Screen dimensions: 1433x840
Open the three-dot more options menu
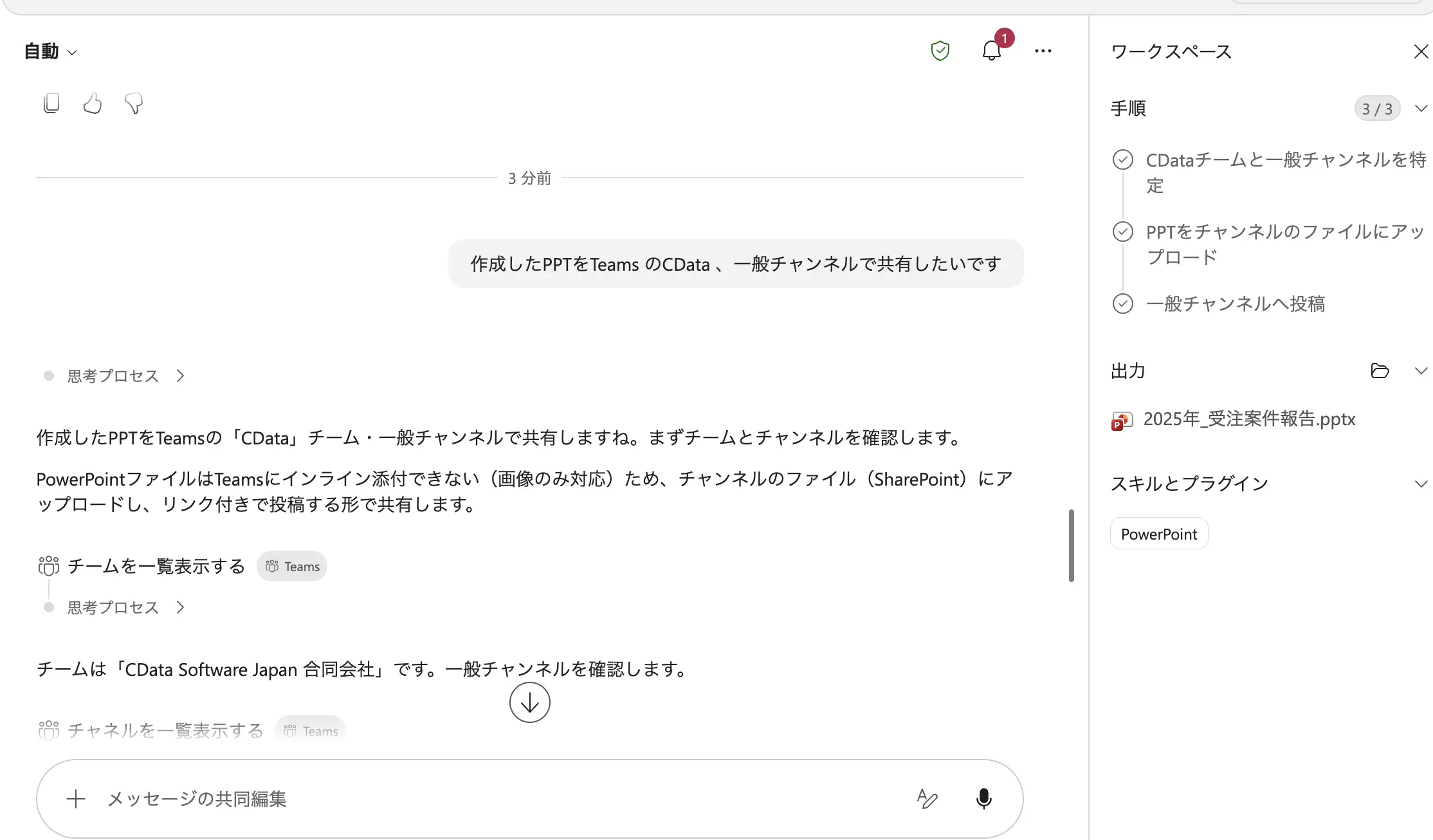1043,51
